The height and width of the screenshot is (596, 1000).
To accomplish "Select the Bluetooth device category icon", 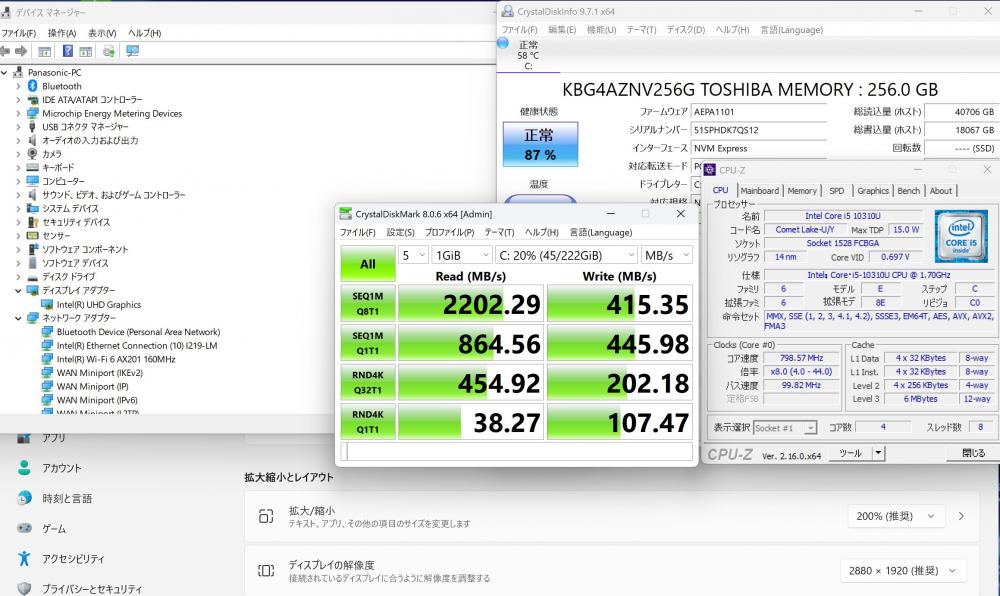I will (x=33, y=86).
